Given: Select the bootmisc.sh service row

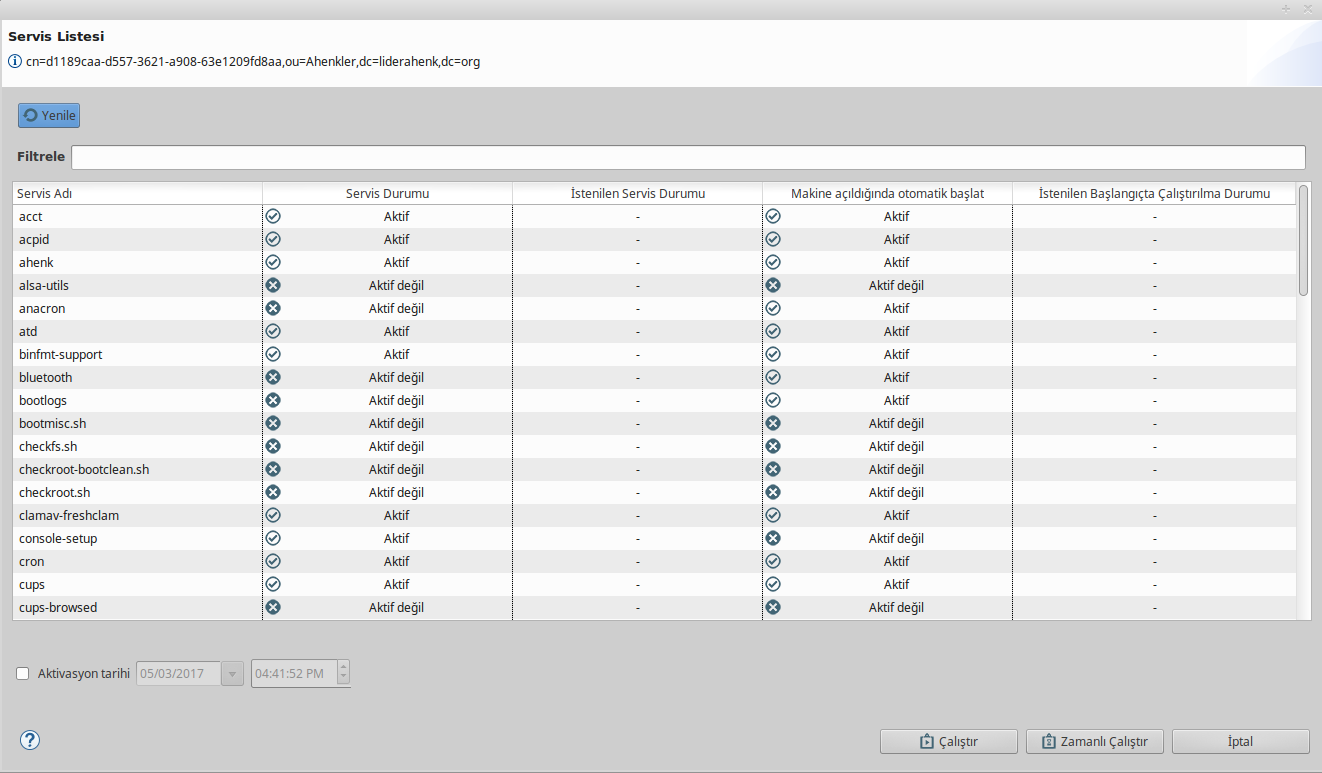Looking at the screenshot, I should 654,423.
